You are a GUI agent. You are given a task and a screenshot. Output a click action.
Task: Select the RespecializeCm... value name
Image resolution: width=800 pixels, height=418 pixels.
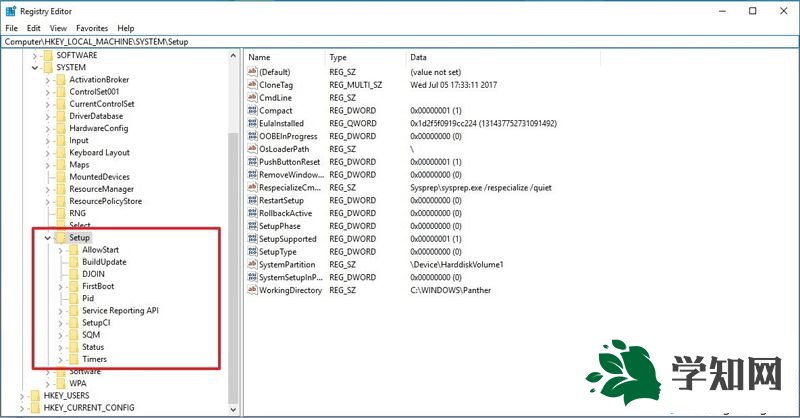(x=290, y=187)
